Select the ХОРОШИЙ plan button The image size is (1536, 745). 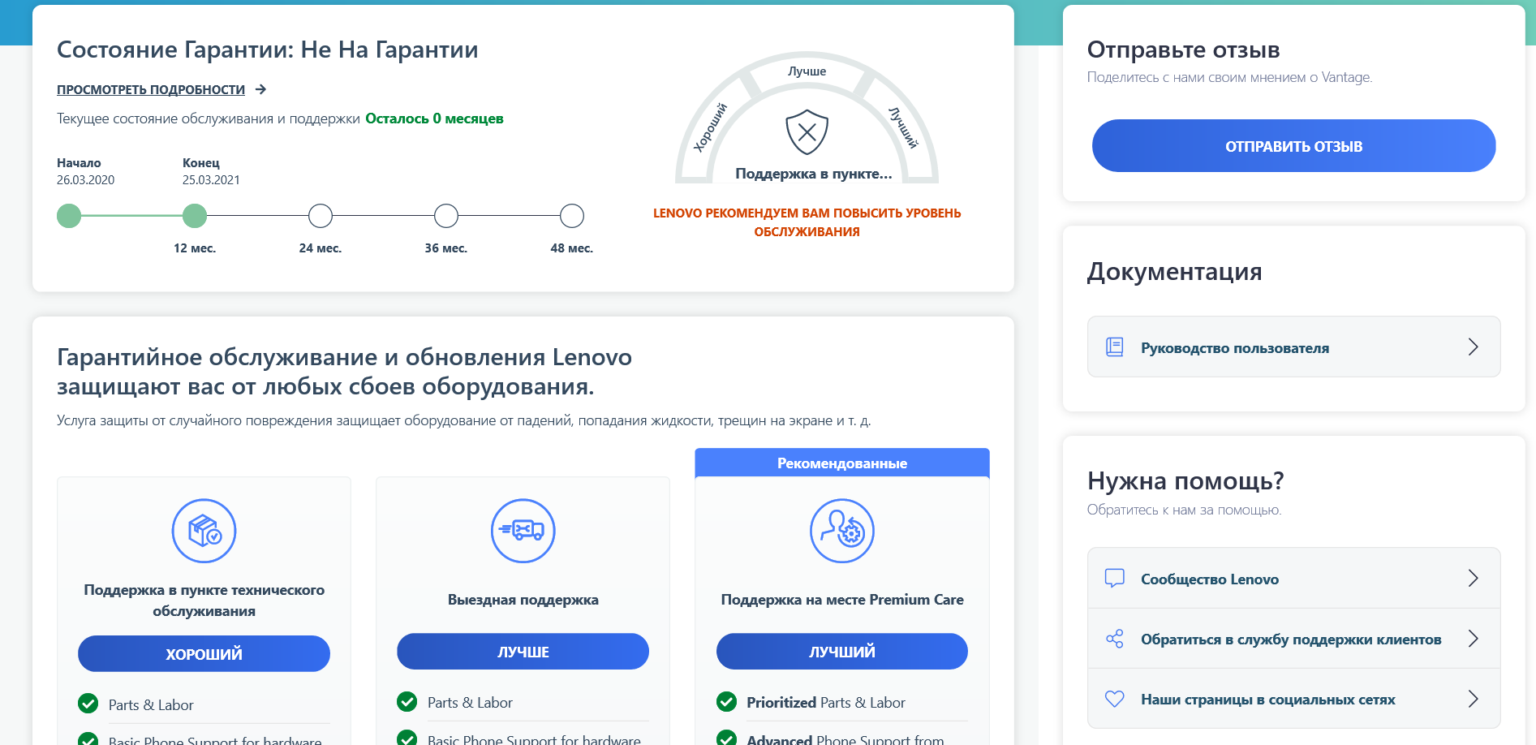[204, 654]
